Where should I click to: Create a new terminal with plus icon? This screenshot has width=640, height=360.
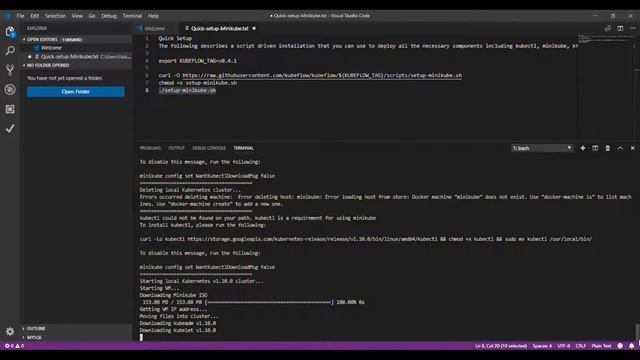(x=583, y=148)
